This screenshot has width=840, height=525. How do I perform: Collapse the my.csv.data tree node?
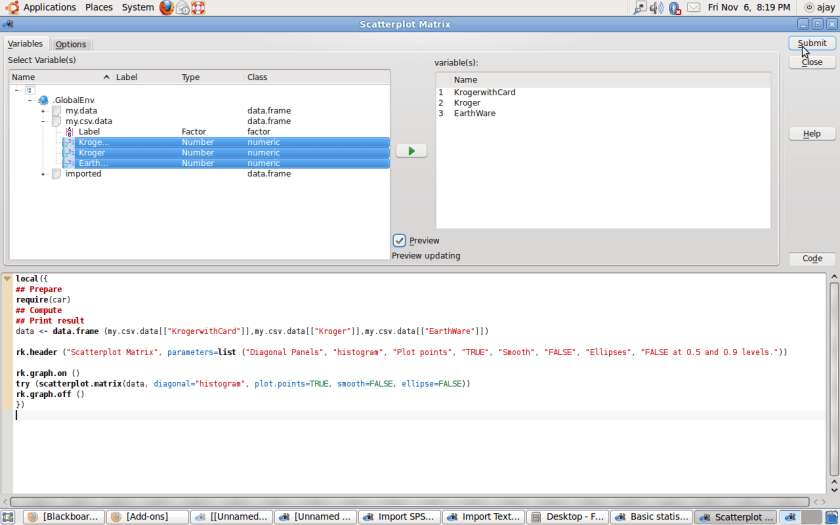tap(43, 121)
